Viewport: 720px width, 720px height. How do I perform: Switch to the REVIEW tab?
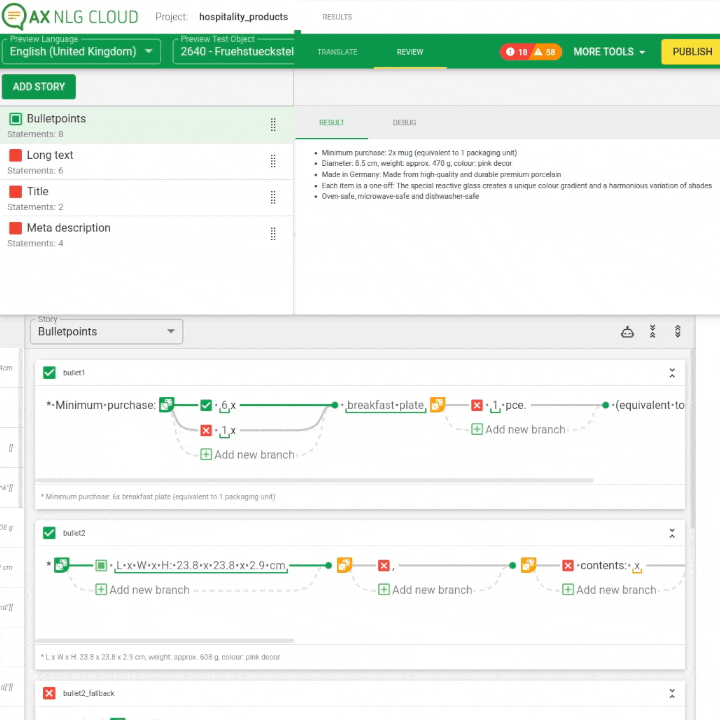(410, 52)
